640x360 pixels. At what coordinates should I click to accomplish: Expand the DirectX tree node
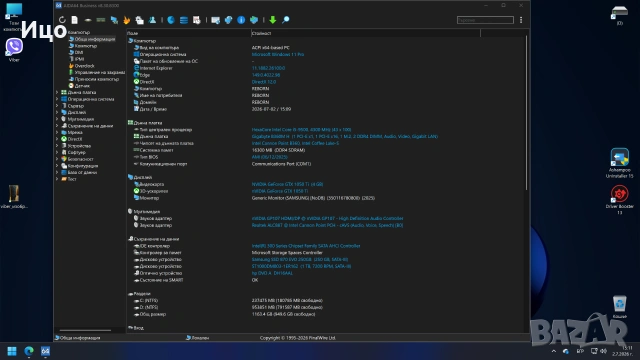[x=57, y=139]
